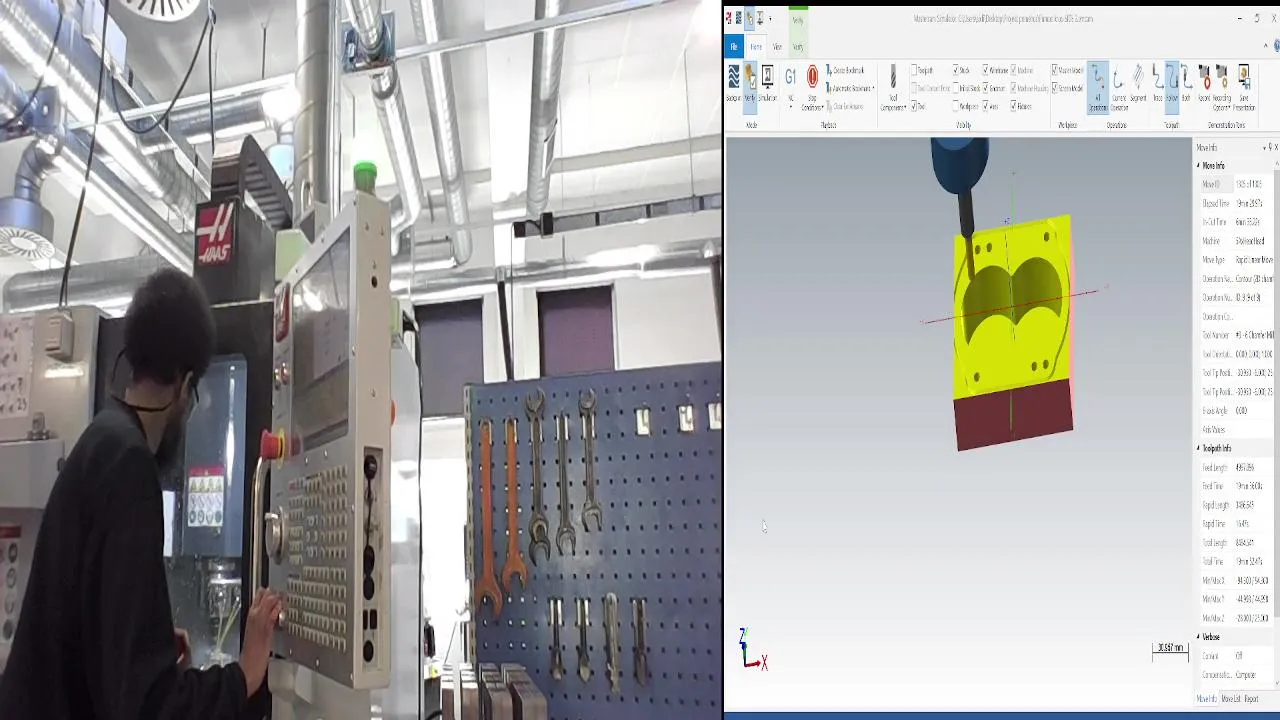The width and height of the screenshot is (1280, 720).
Task: Toggle the Wireframe checkbox
Action: click(x=986, y=70)
